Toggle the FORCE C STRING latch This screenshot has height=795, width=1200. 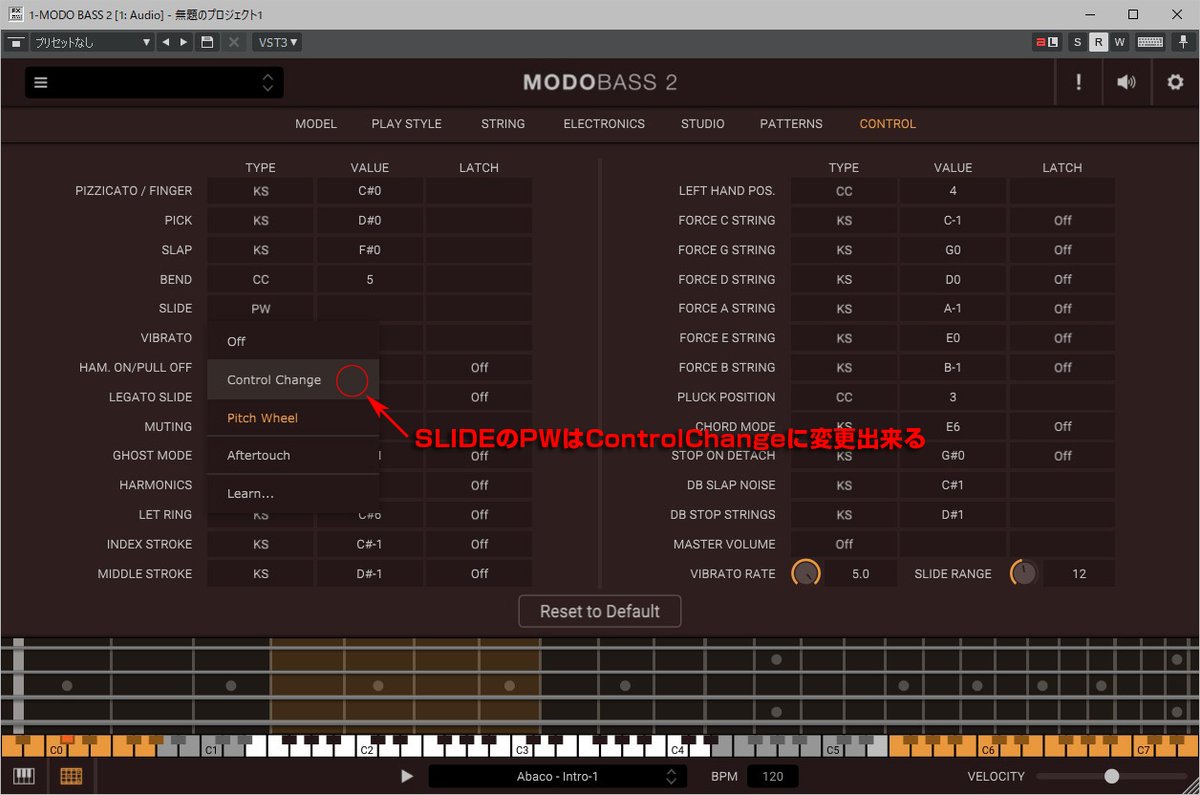(x=1062, y=220)
